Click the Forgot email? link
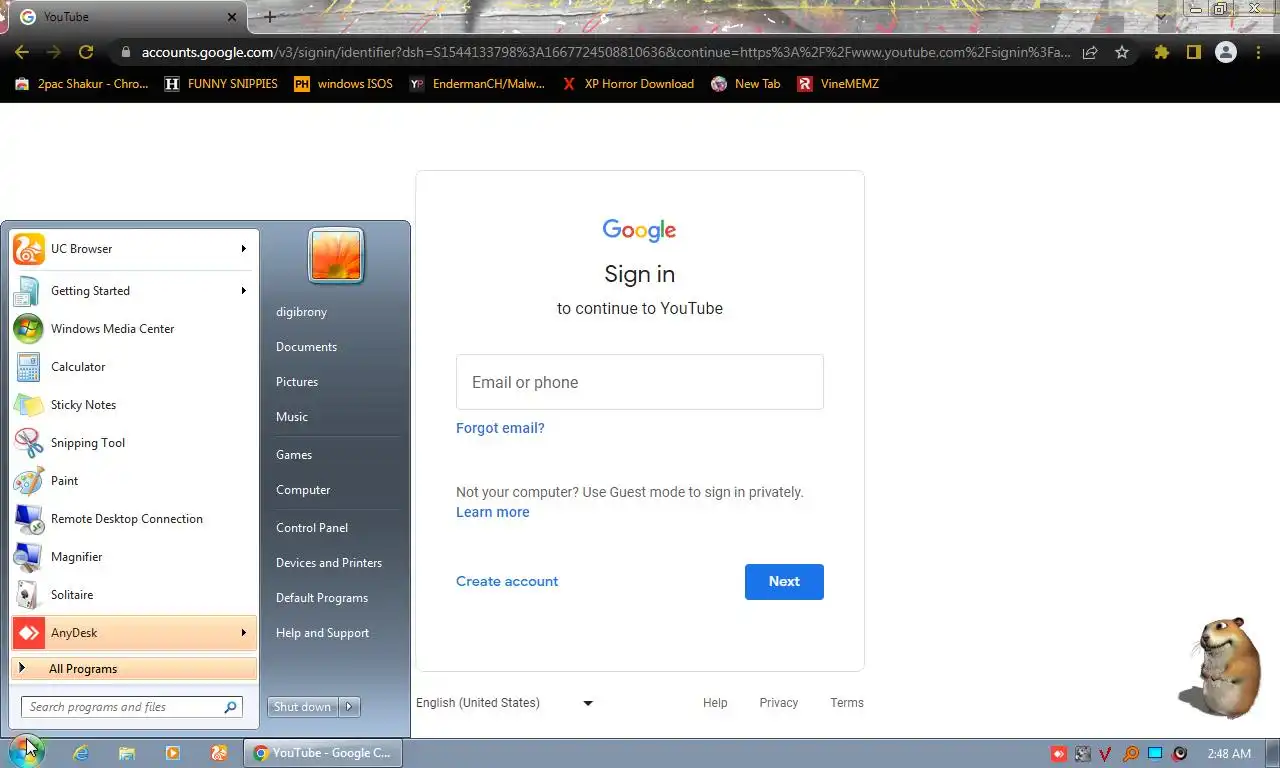The image size is (1280, 768). point(500,428)
